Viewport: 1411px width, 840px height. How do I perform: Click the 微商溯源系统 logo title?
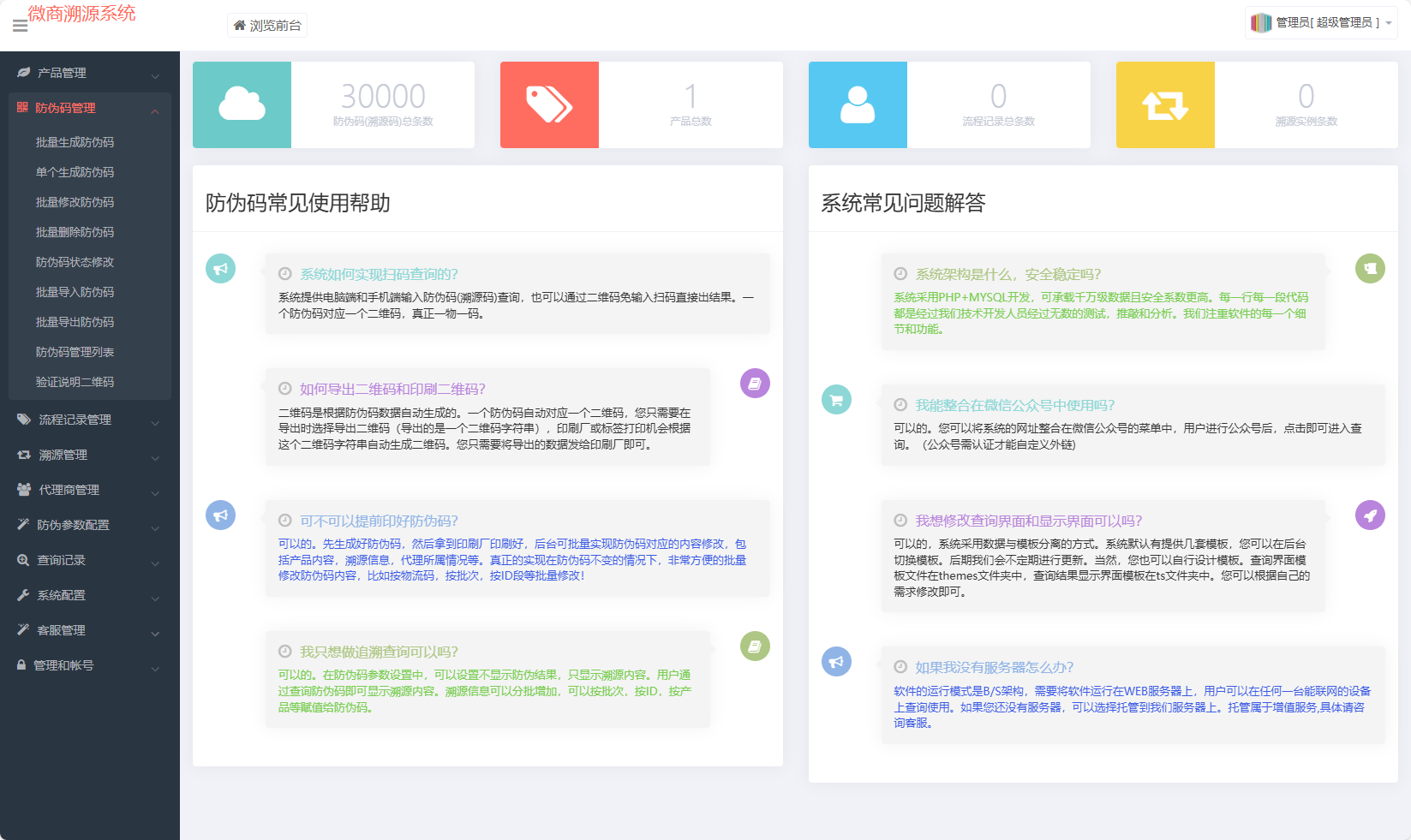click(x=82, y=14)
